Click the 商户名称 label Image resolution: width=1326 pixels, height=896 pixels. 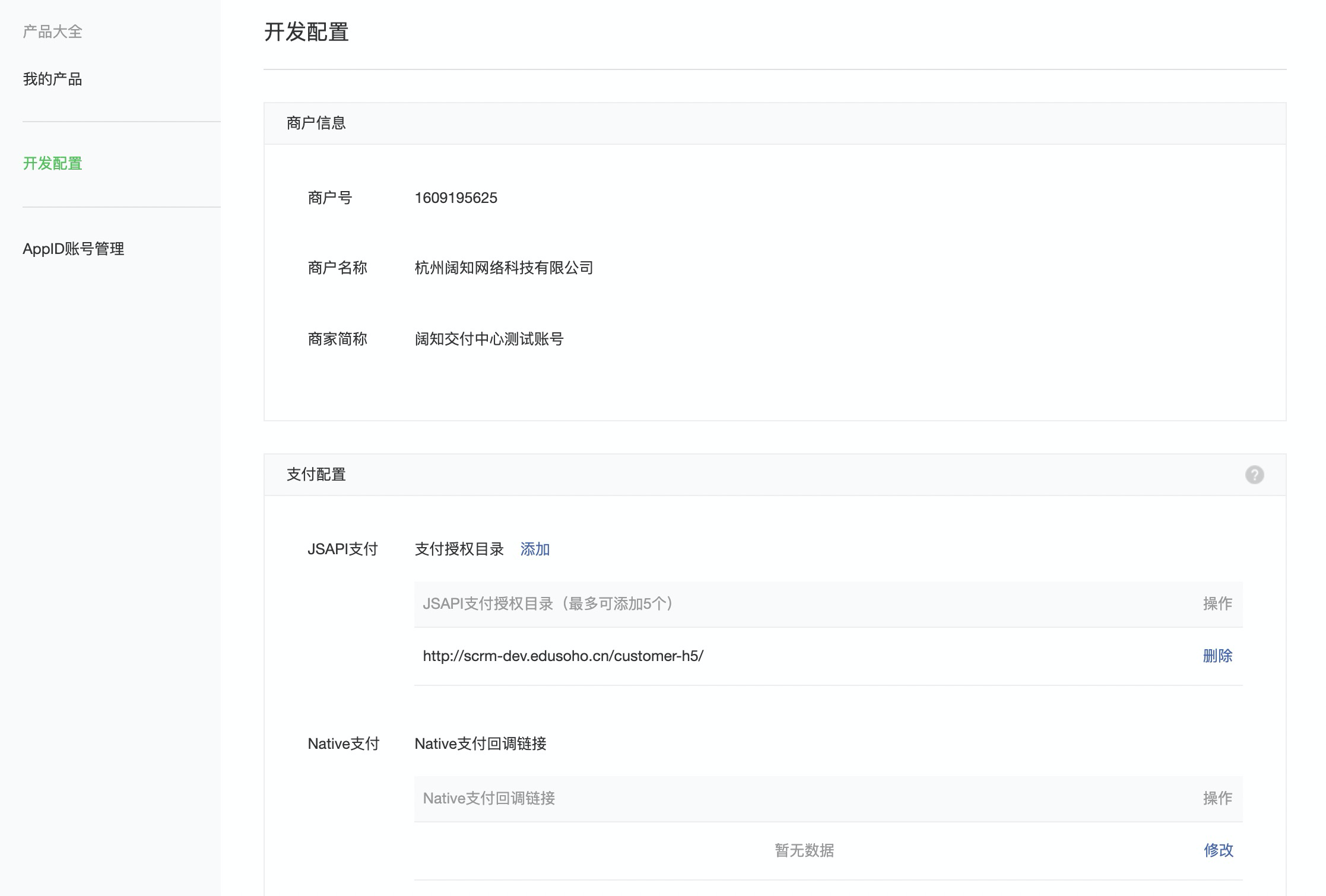tap(337, 268)
